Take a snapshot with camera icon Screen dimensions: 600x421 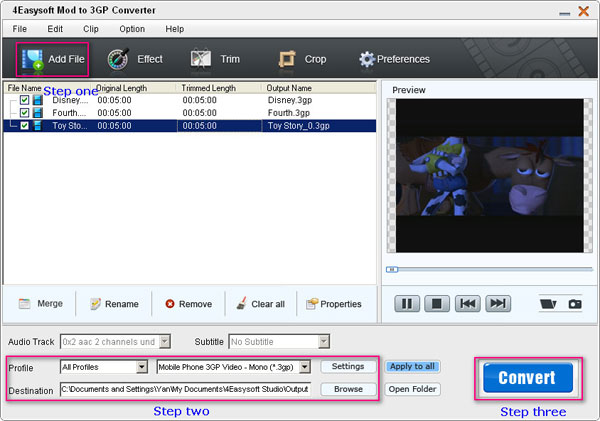[575, 304]
